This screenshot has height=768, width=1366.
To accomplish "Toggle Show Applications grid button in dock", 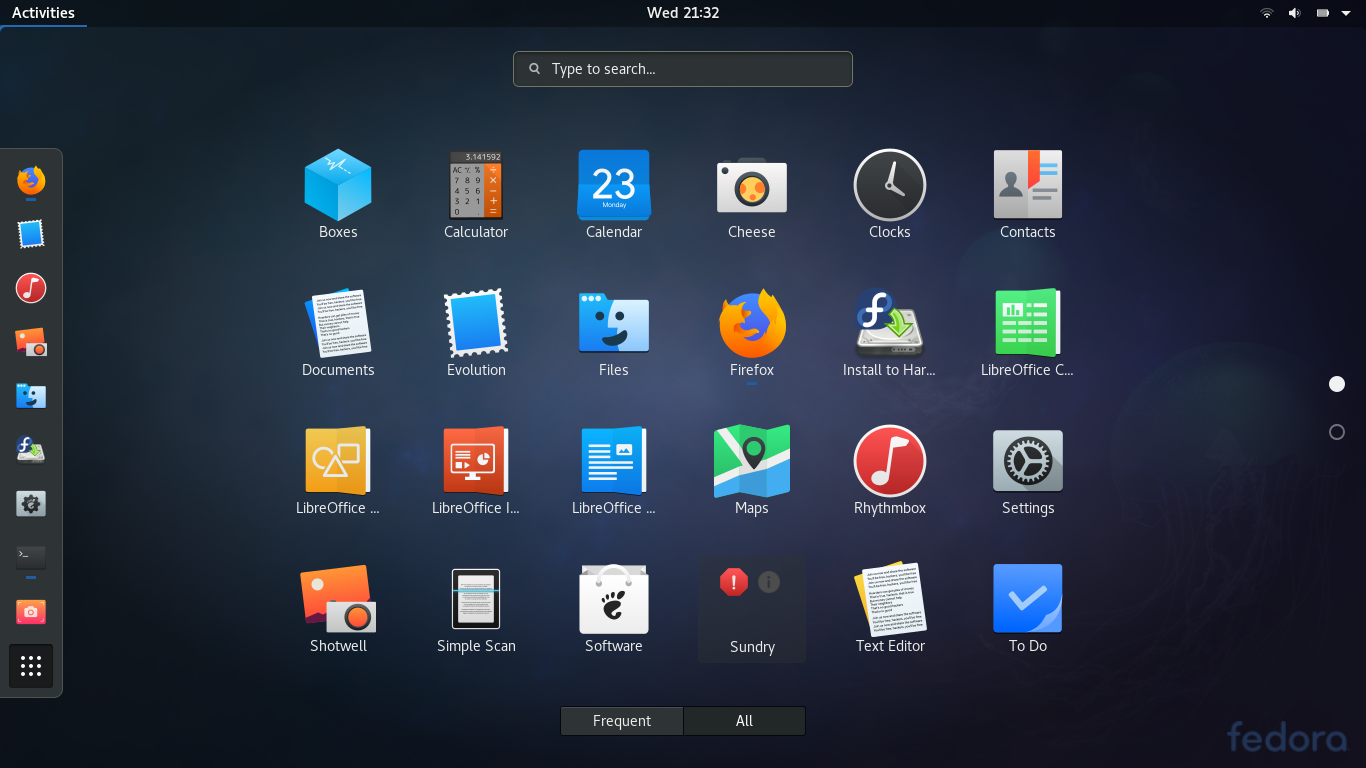I will pyautogui.click(x=31, y=666).
